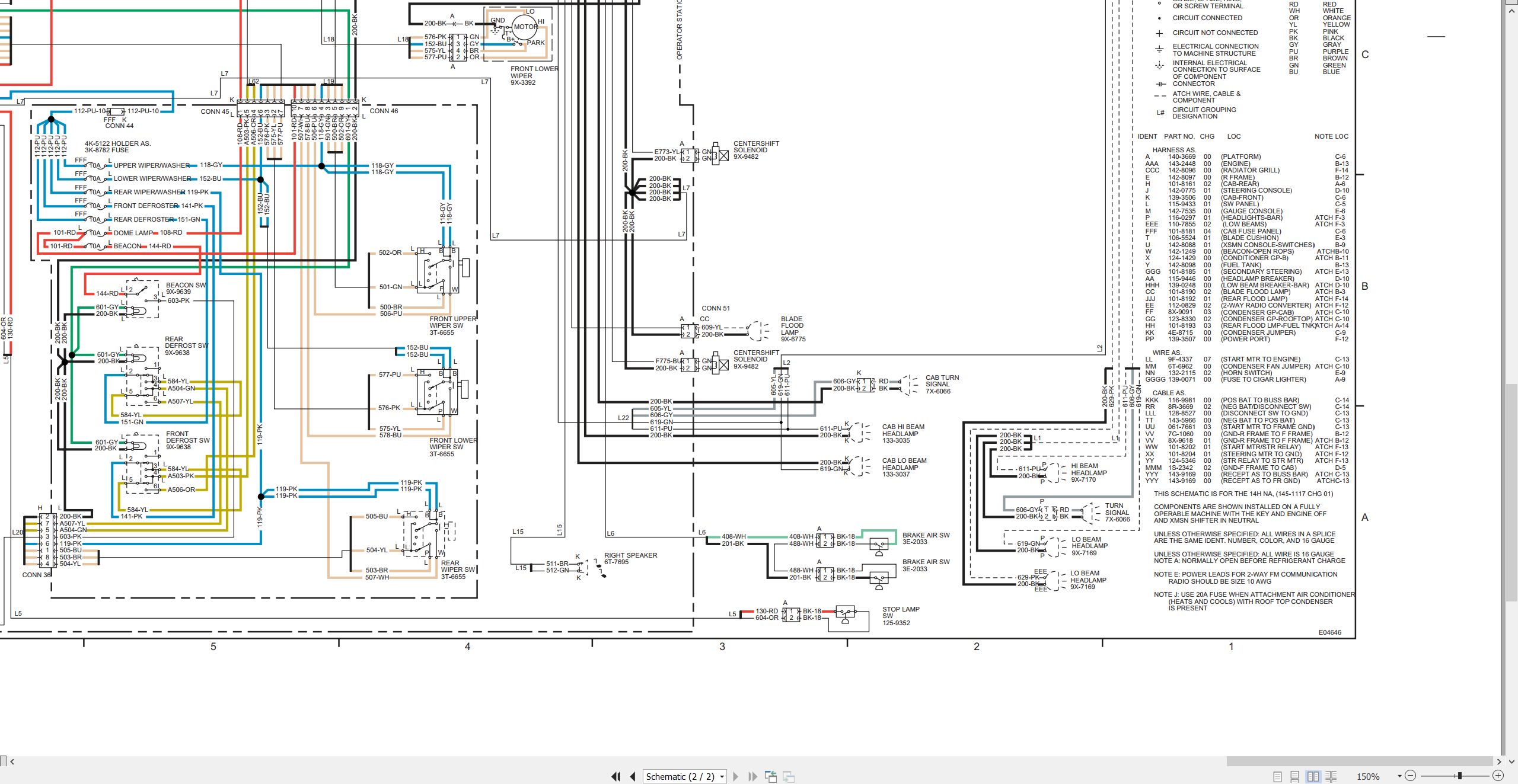Click the upper CENTERSHIFT SOLENOID E773-YL label

pyautogui.click(x=756, y=150)
